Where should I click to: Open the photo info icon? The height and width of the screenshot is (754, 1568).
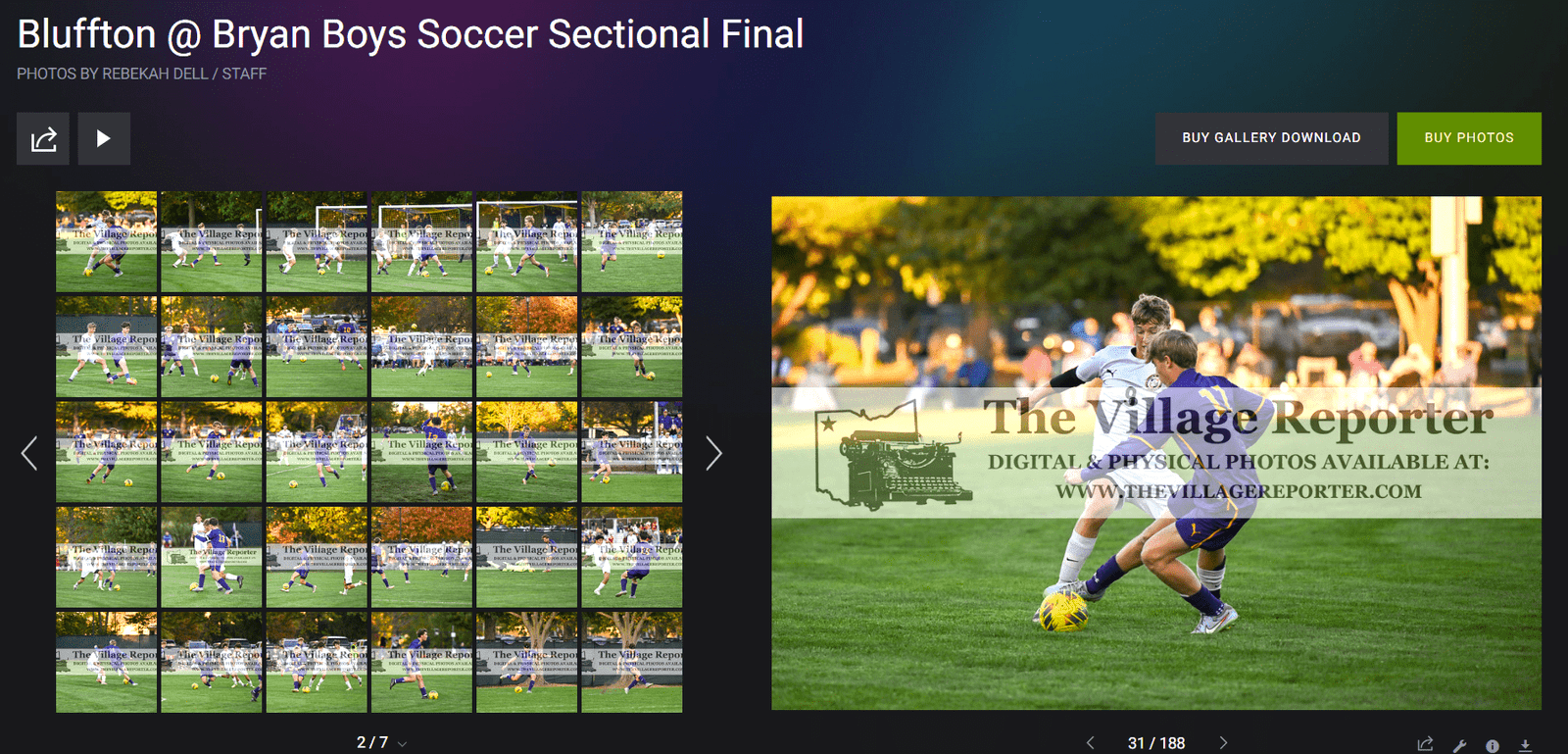coord(1492,745)
